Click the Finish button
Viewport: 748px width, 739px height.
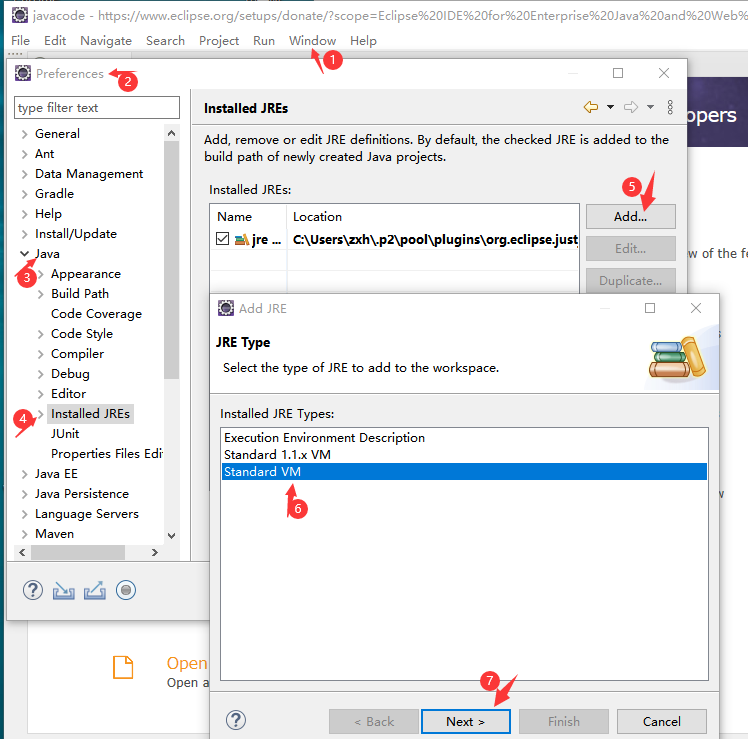tap(564, 721)
